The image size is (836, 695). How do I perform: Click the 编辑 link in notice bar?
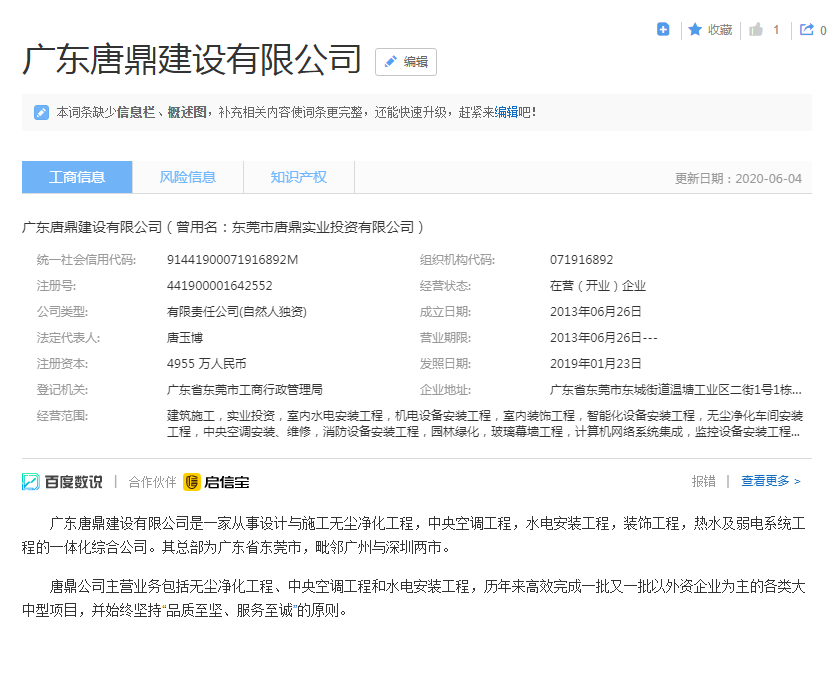point(507,112)
